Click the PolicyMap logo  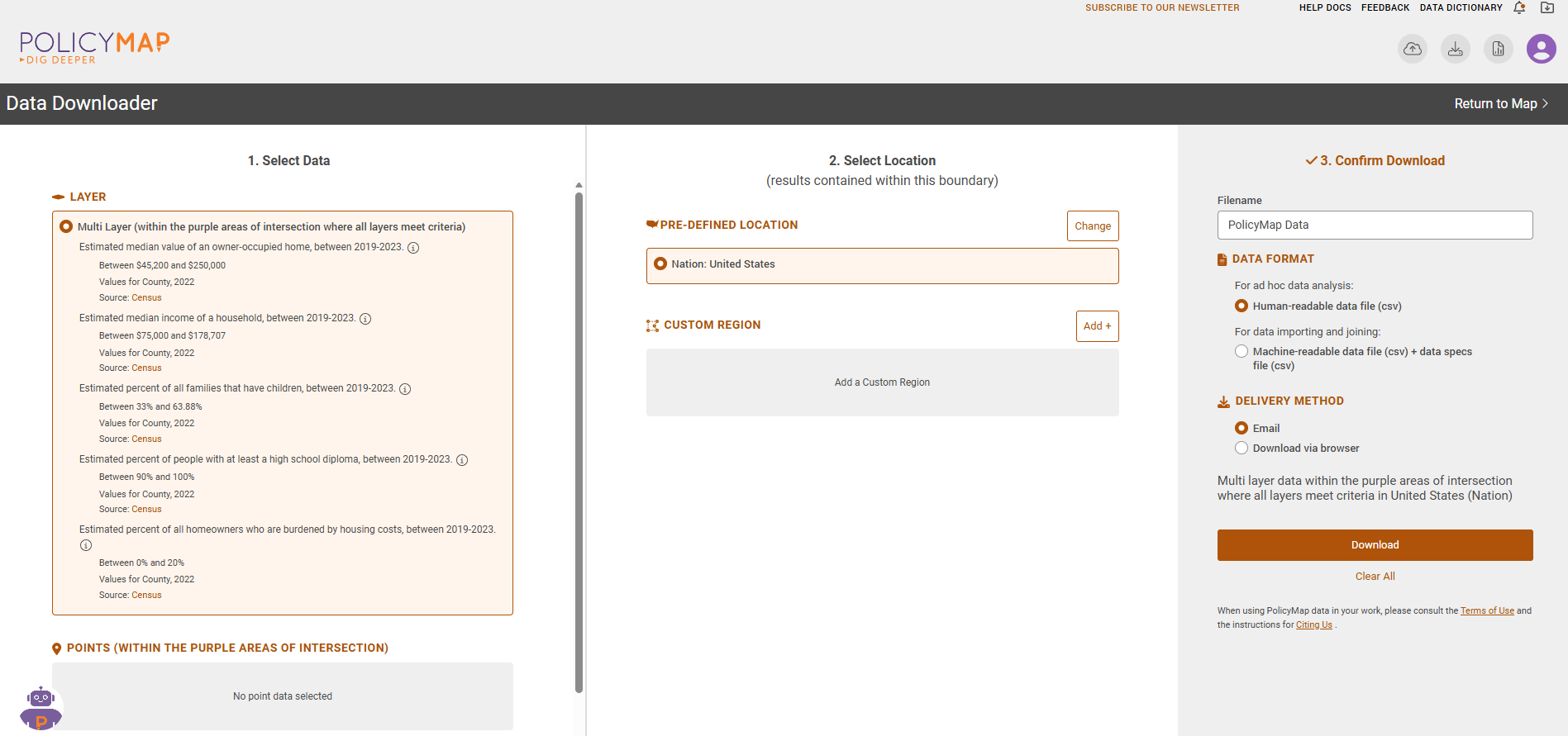94,47
